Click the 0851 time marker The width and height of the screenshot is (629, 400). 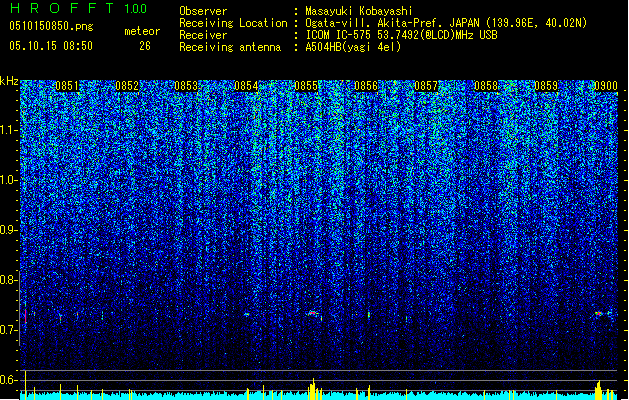tap(67, 86)
